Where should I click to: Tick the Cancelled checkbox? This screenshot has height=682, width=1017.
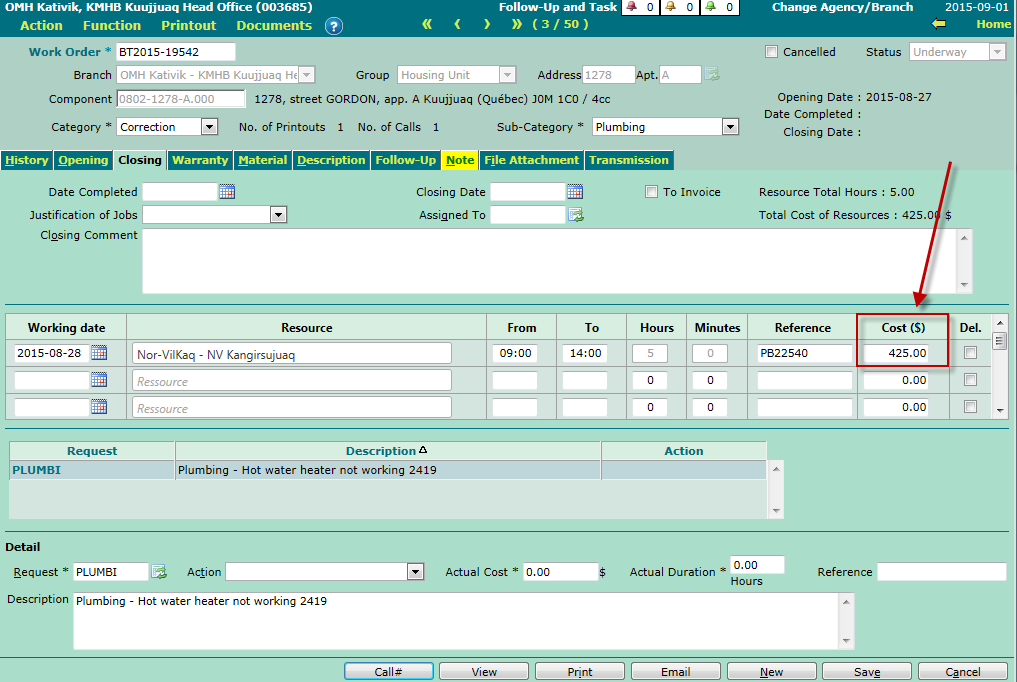771,52
